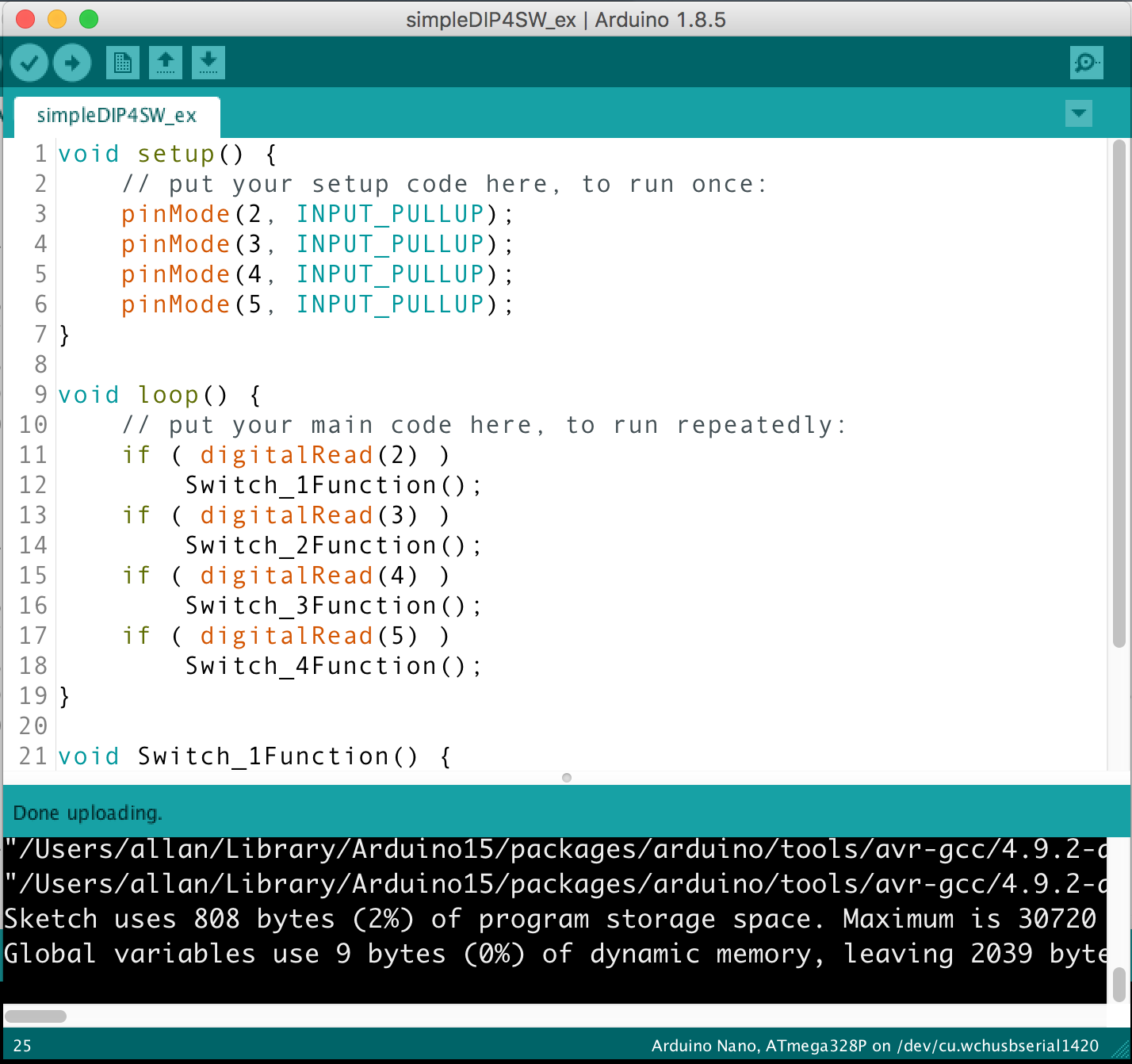The height and width of the screenshot is (1064, 1132).
Task: Expand the tab options dropdown arrow
Action: pyautogui.click(x=1078, y=113)
